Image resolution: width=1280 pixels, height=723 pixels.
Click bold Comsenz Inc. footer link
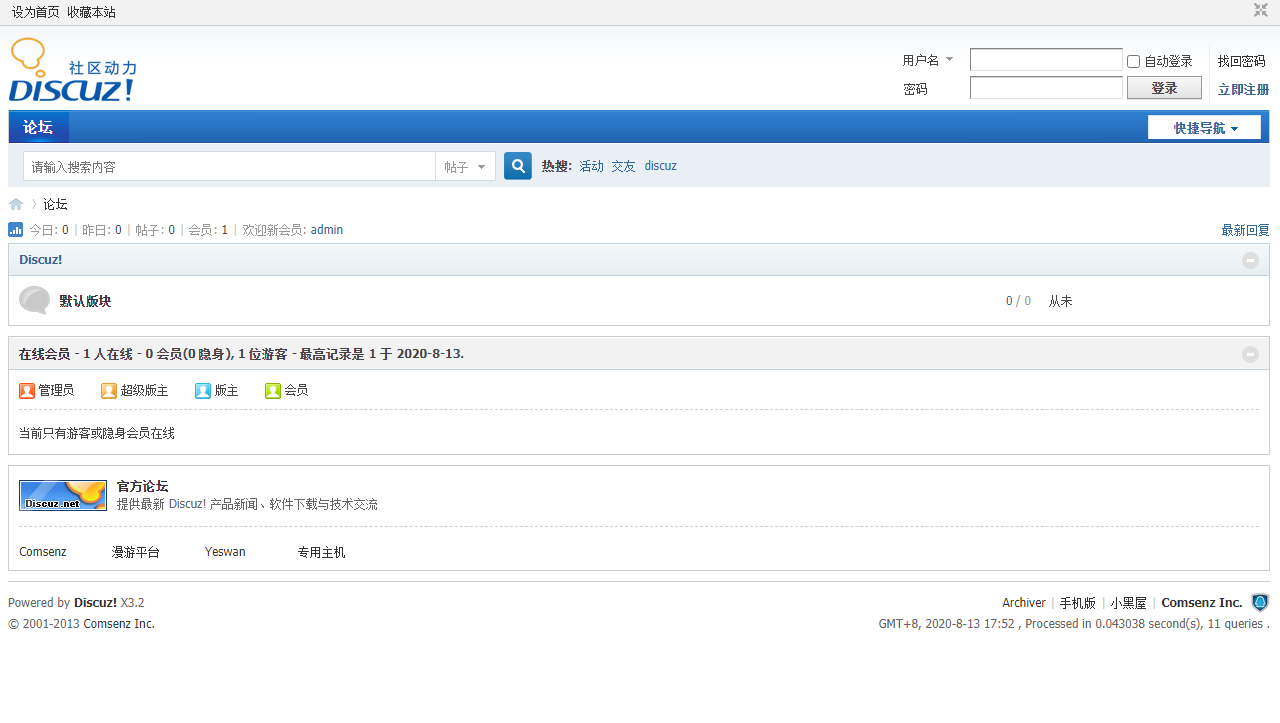point(1202,603)
